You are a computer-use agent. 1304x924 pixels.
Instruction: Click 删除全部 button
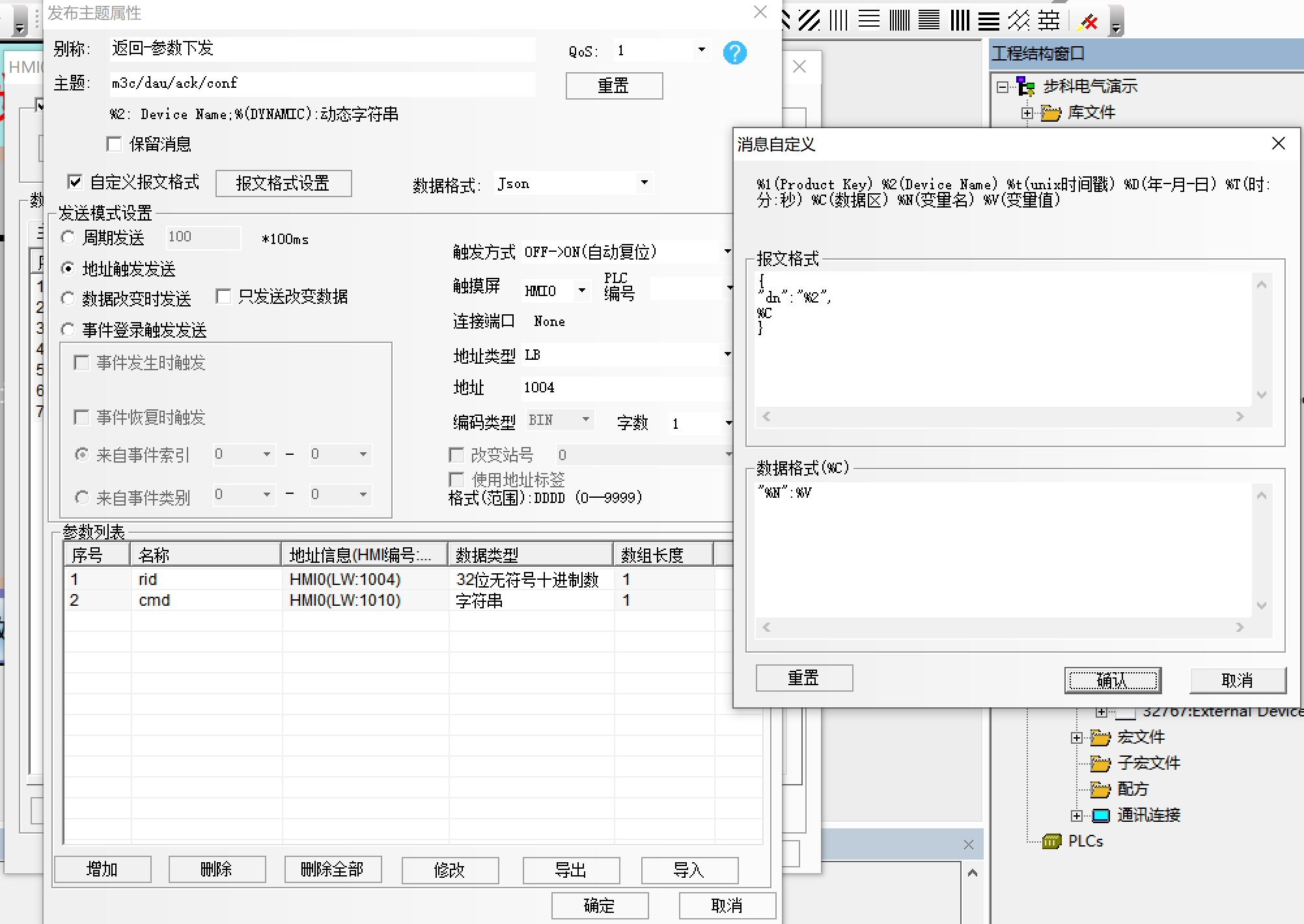333,869
